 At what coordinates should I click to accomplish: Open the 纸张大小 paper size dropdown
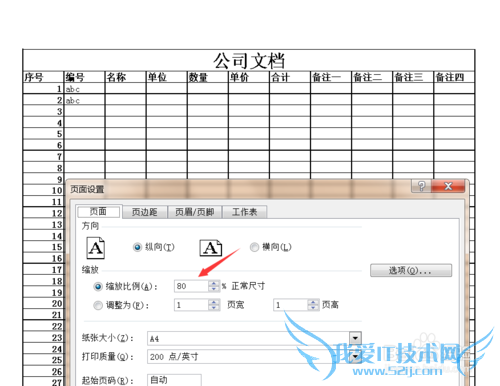point(355,338)
